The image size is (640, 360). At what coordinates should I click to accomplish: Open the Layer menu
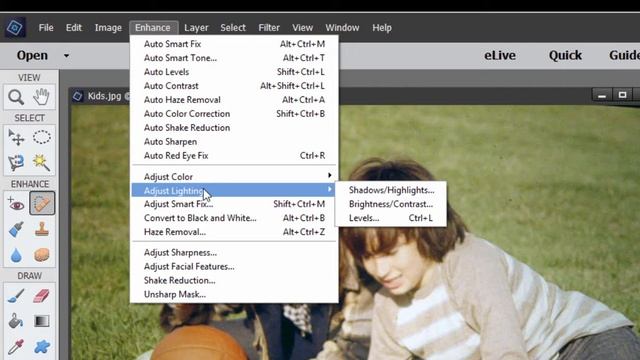click(x=196, y=28)
